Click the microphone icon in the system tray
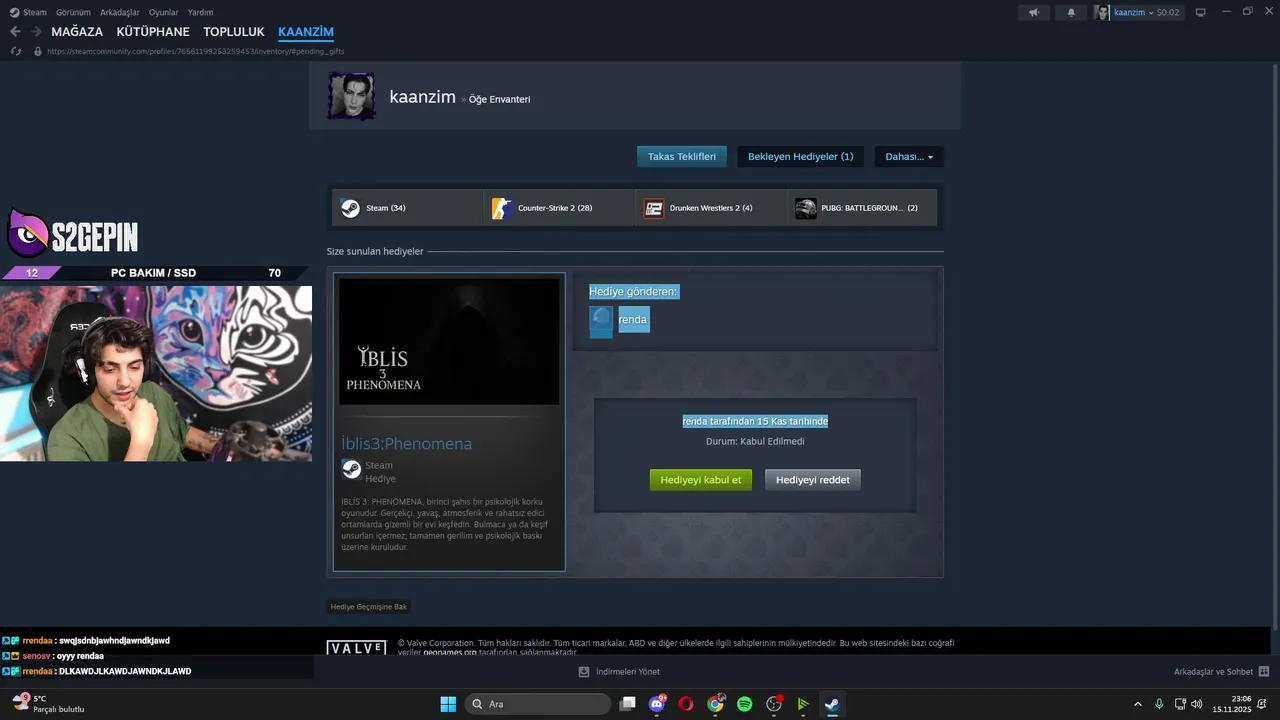 point(1159,704)
